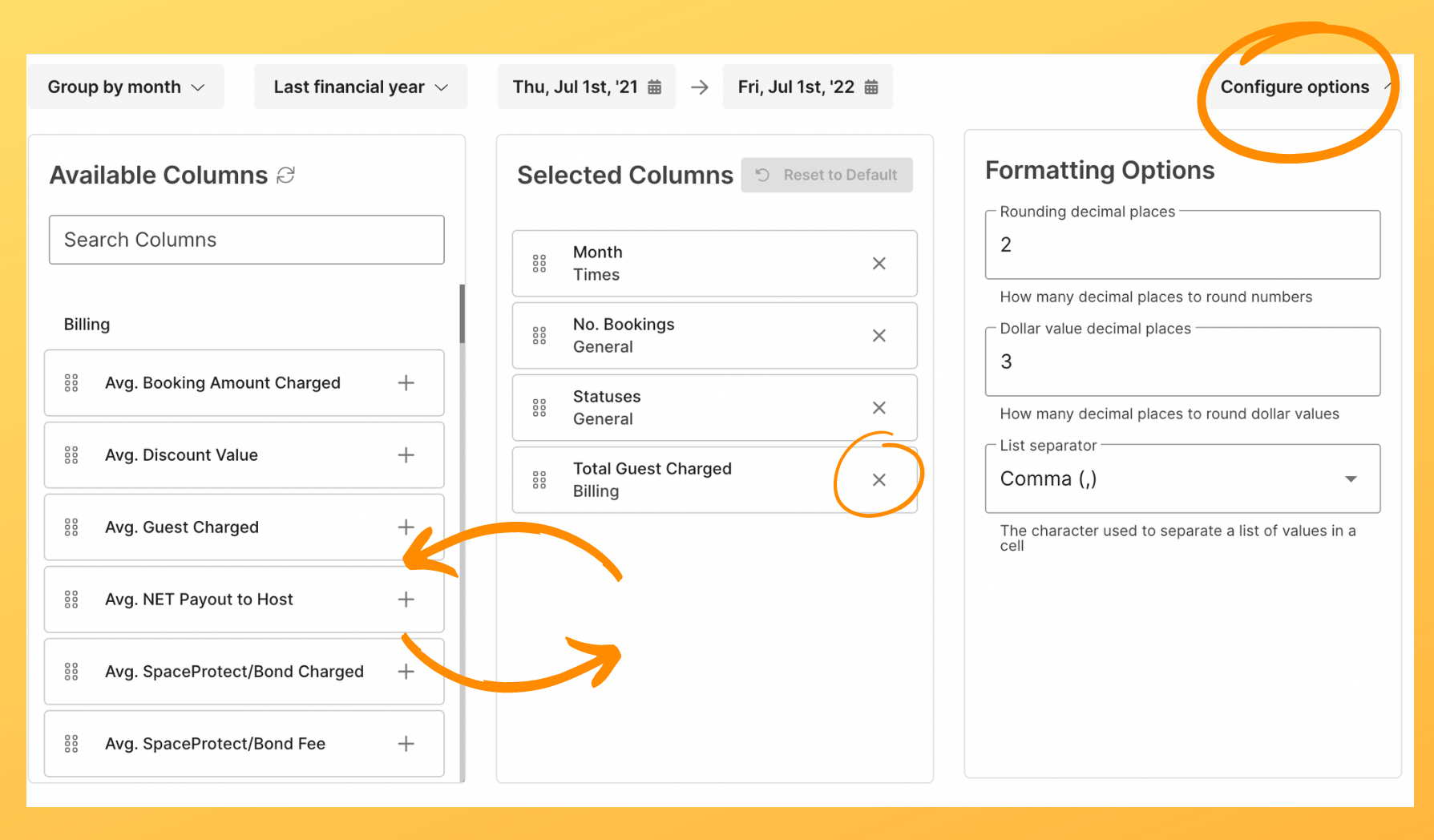Viewport: 1434px width, 840px height.
Task: Grab drag handle of Avg. SpaceProtect/Bond Fee
Action: click(71, 744)
